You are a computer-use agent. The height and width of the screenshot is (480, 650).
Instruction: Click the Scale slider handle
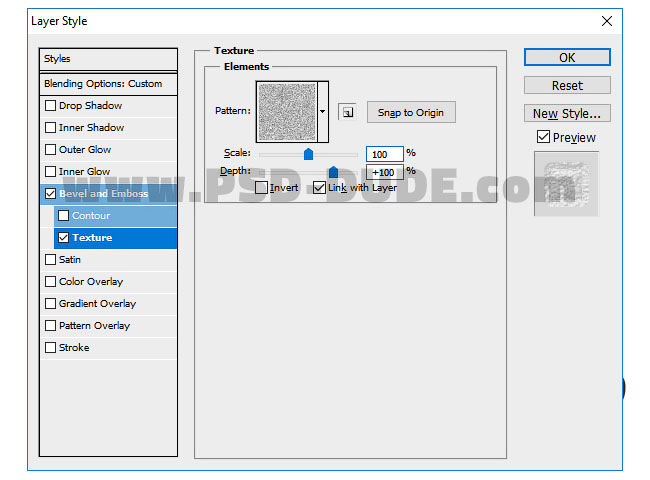308,154
